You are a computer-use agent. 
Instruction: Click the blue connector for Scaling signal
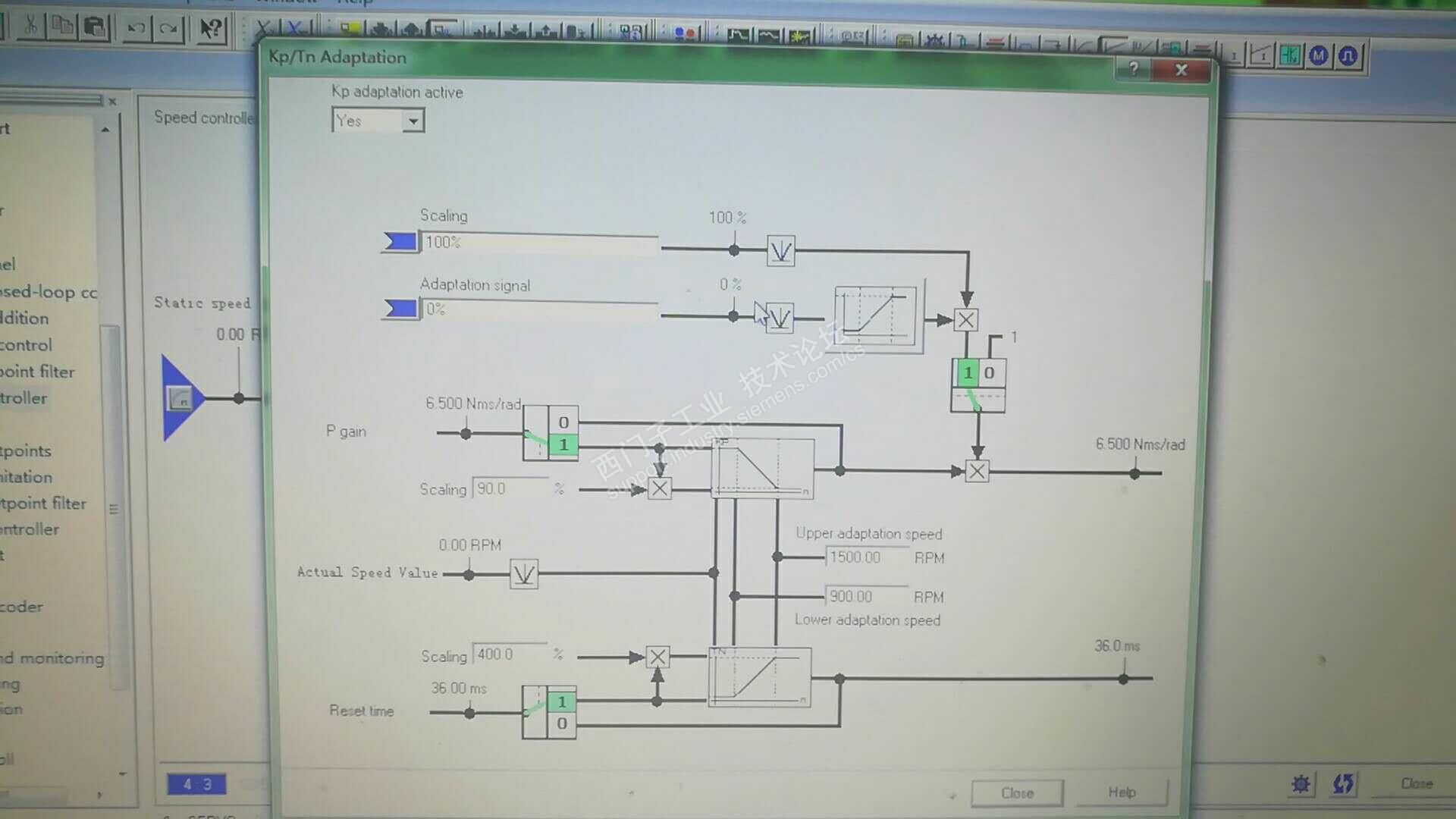pyautogui.click(x=400, y=241)
